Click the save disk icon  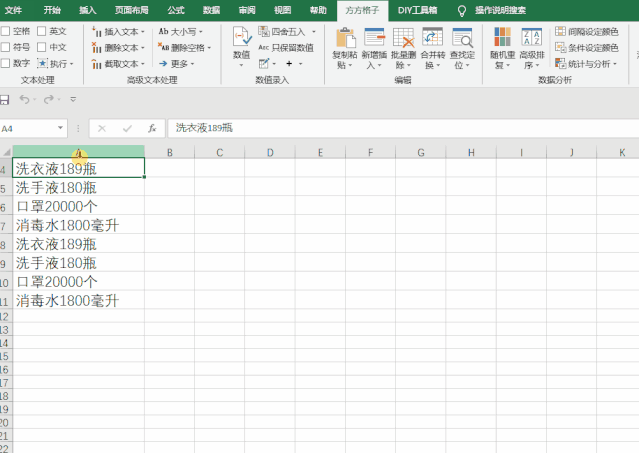tap(4, 99)
